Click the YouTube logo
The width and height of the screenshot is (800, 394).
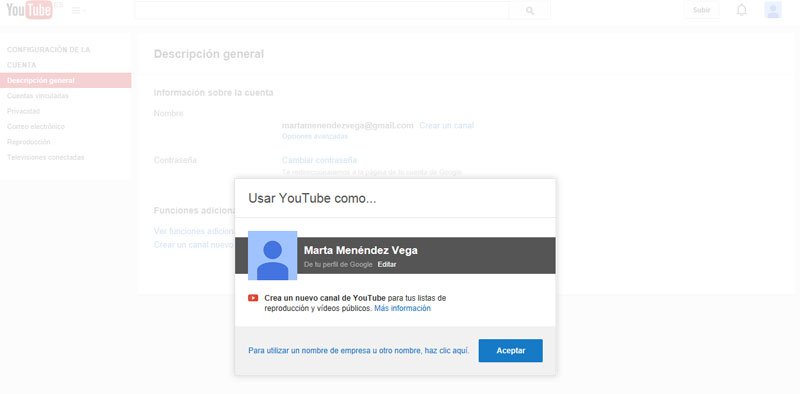(x=30, y=10)
